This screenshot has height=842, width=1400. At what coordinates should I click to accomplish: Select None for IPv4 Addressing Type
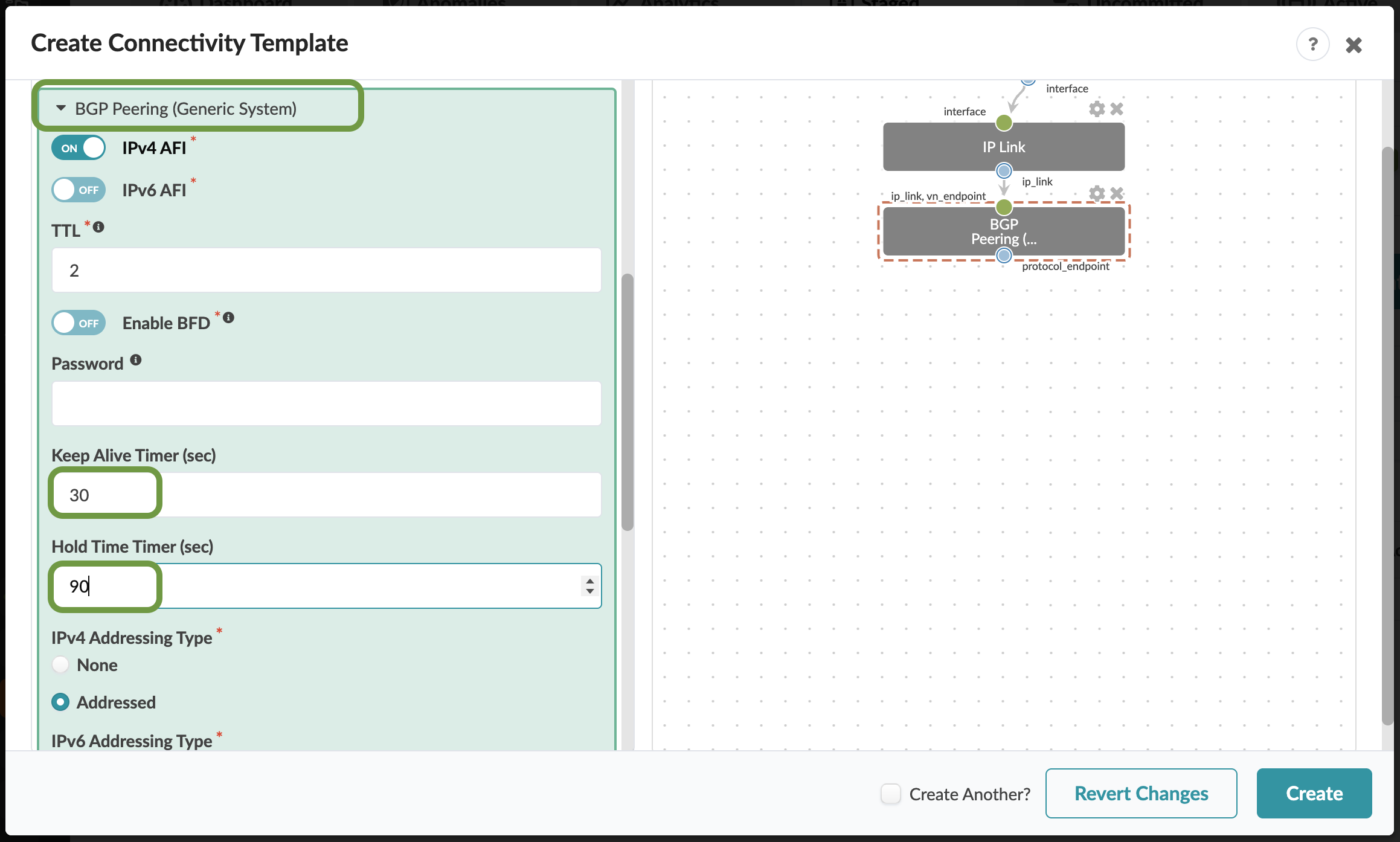point(60,665)
